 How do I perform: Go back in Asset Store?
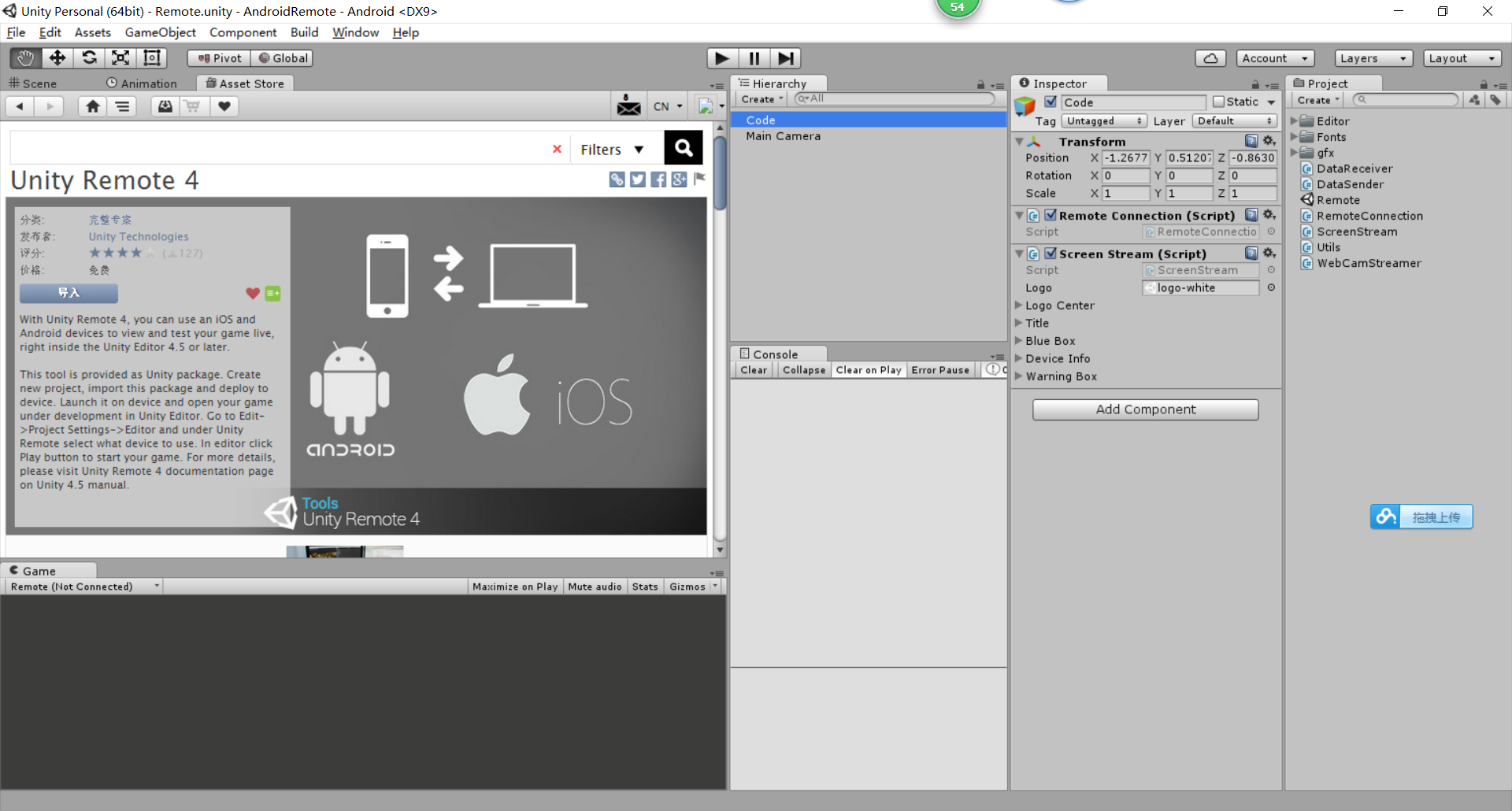click(x=20, y=106)
